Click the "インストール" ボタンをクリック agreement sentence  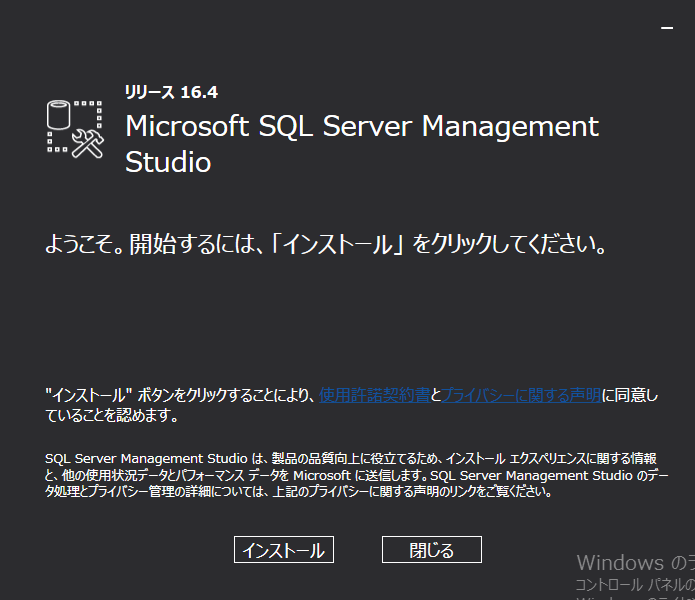[180, 395]
